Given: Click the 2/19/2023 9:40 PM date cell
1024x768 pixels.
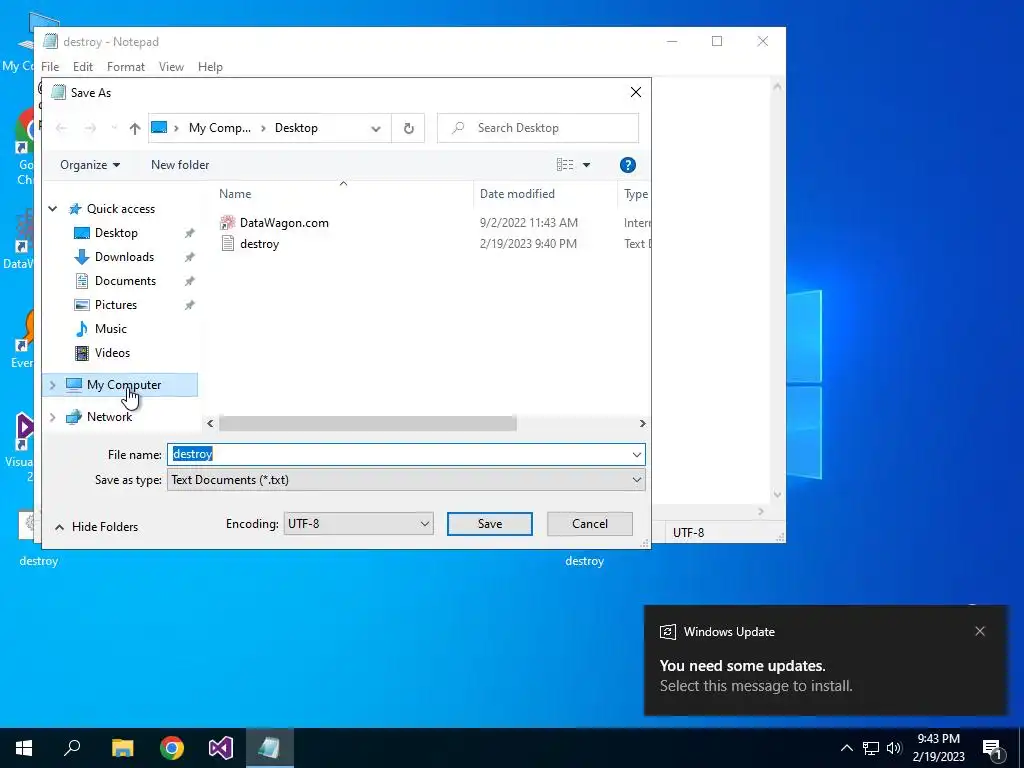Looking at the screenshot, I should [528, 244].
